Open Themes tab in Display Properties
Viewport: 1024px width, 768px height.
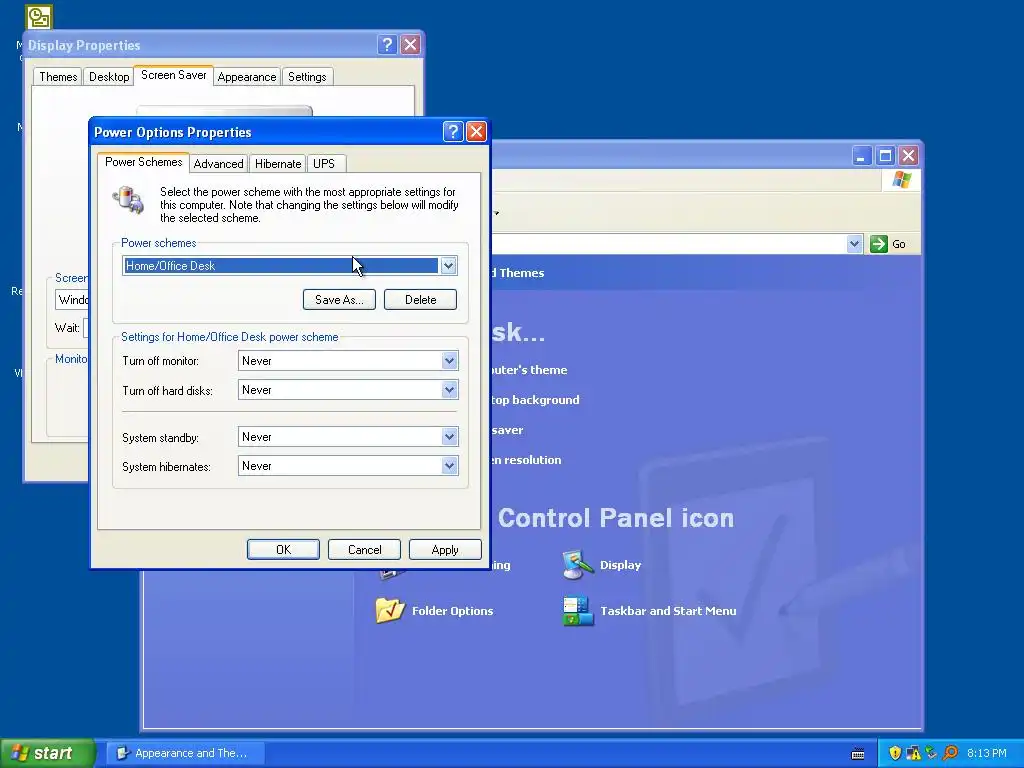pyautogui.click(x=58, y=77)
